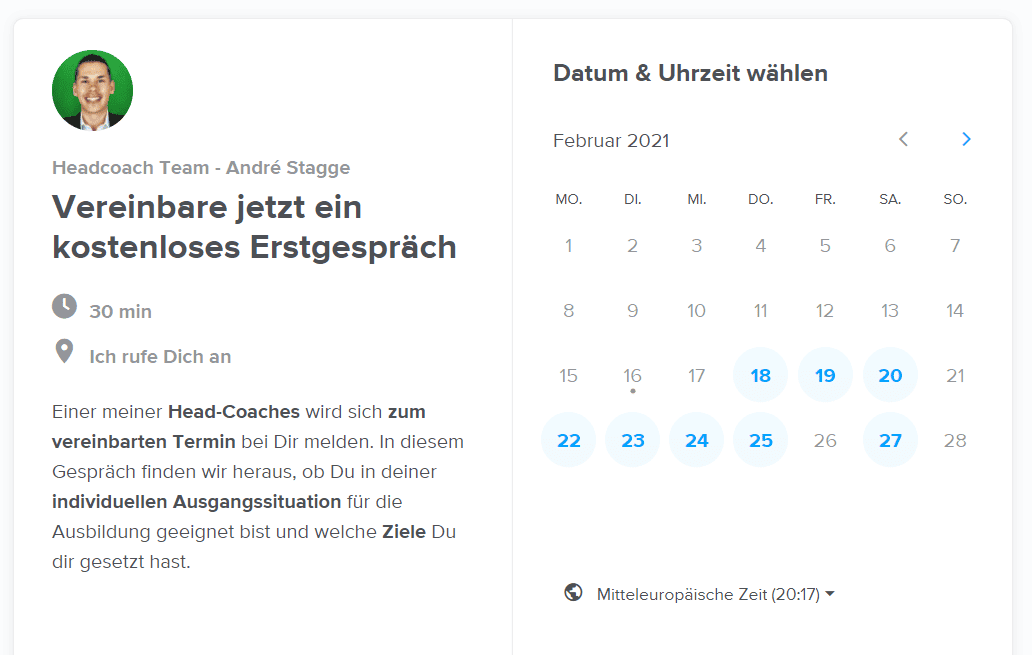
Task: Choose February 24 on the calendar
Action: pyautogui.click(x=696, y=440)
